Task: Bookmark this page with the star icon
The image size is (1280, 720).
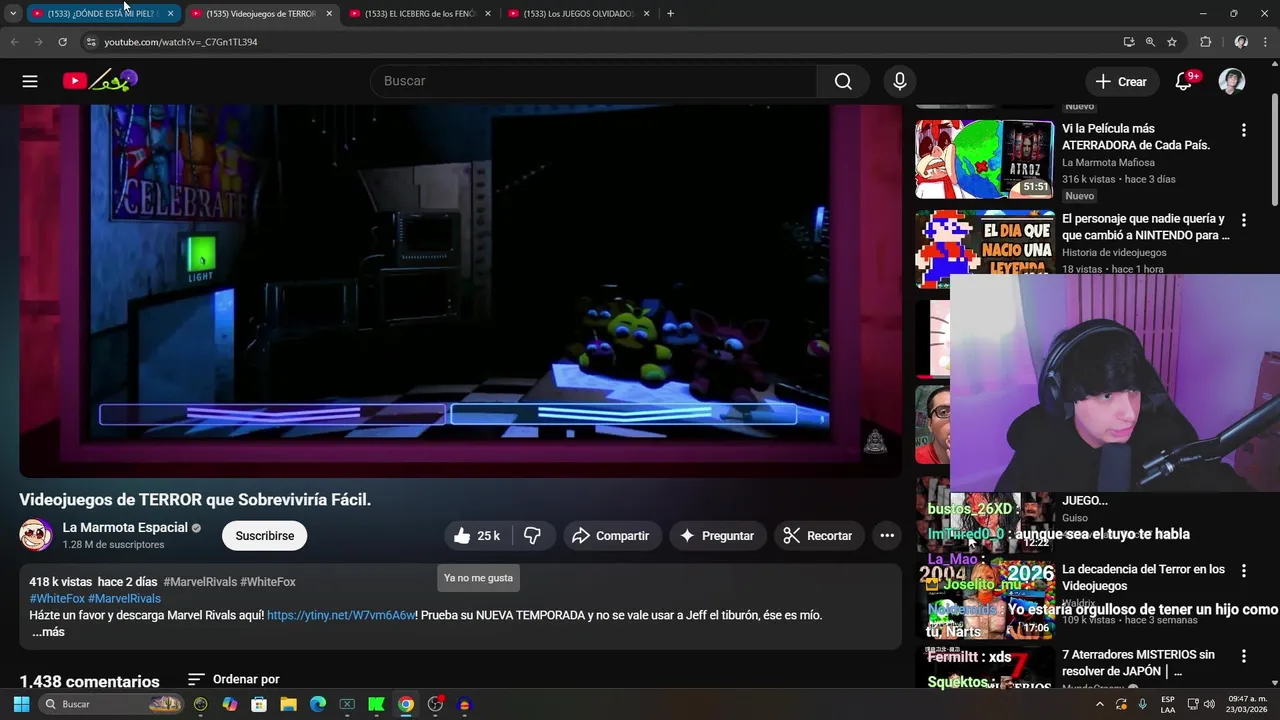Action: click(1172, 42)
